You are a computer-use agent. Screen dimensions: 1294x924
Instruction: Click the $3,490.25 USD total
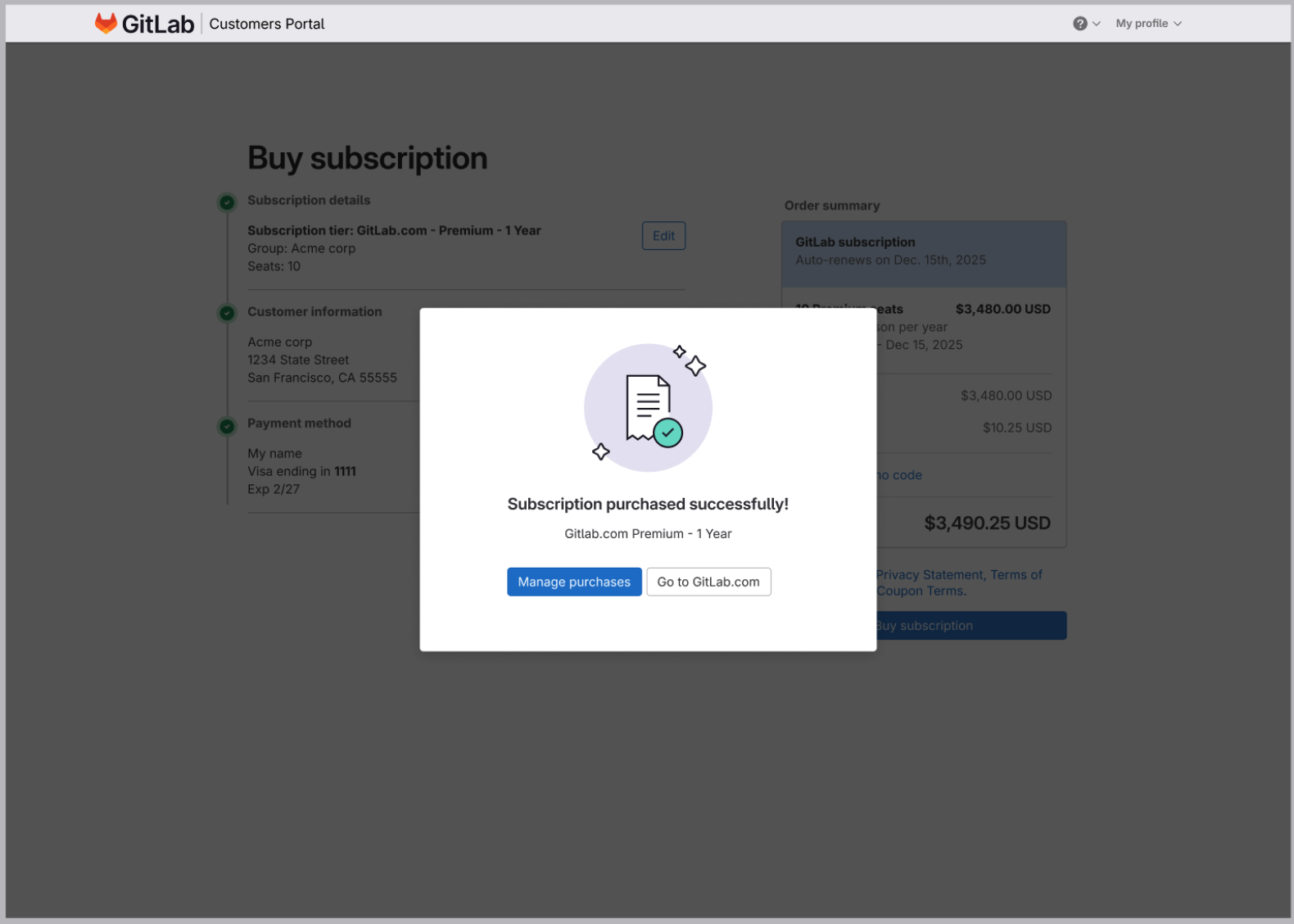click(987, 523)
